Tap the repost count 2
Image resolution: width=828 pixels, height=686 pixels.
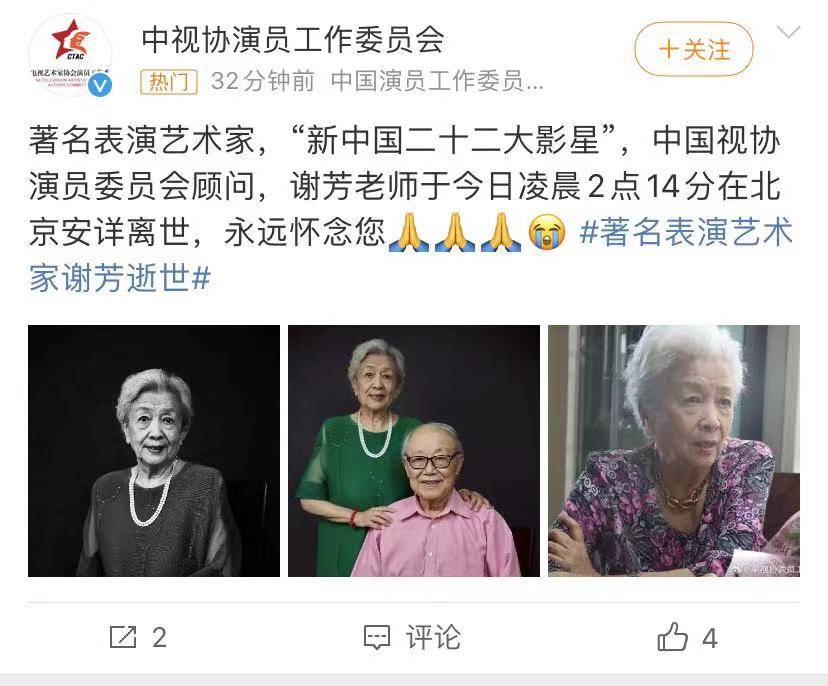click(159, 637)
